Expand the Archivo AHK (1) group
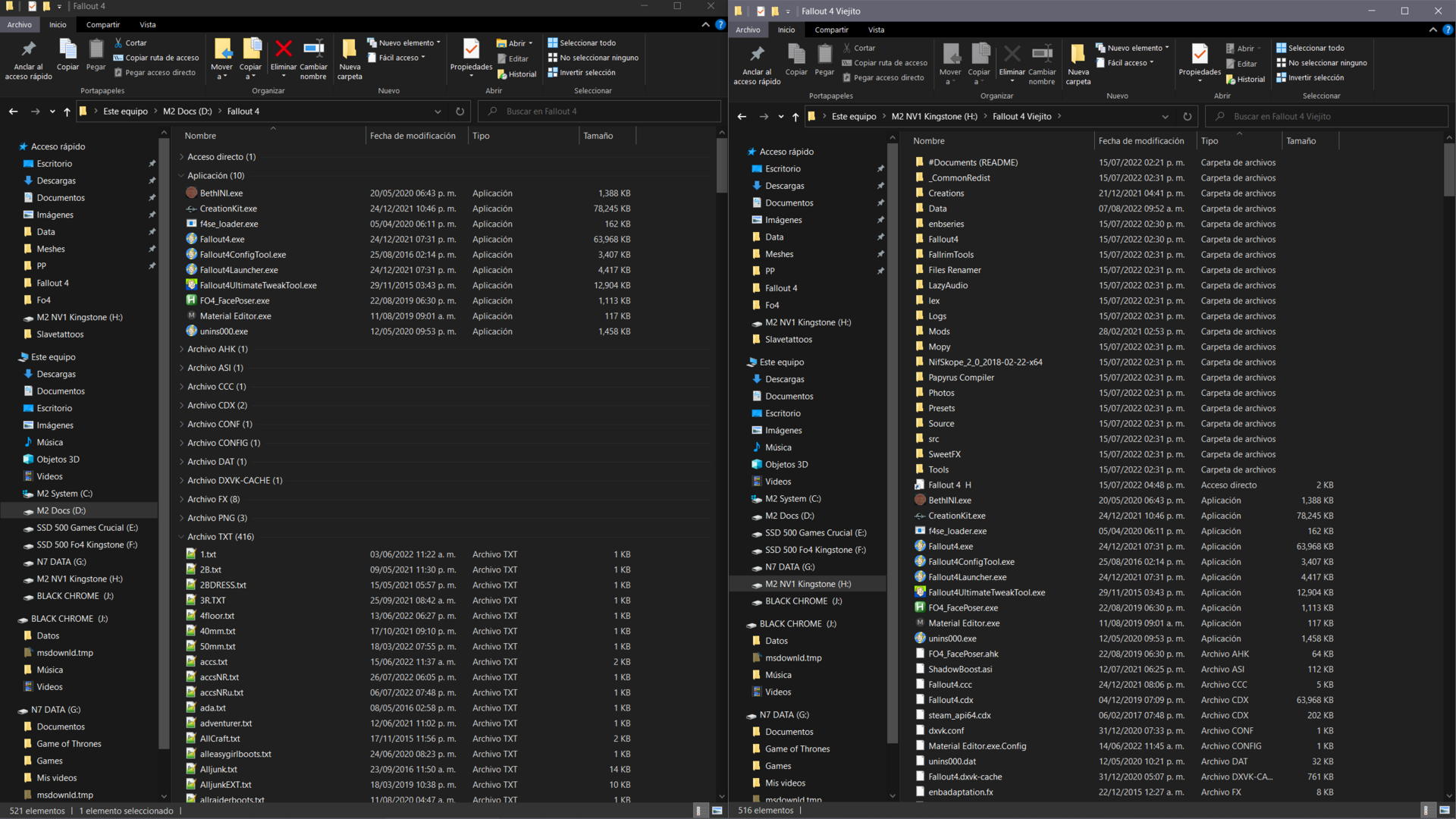This screenshot has width=1456, height=819. coord(181,350)
